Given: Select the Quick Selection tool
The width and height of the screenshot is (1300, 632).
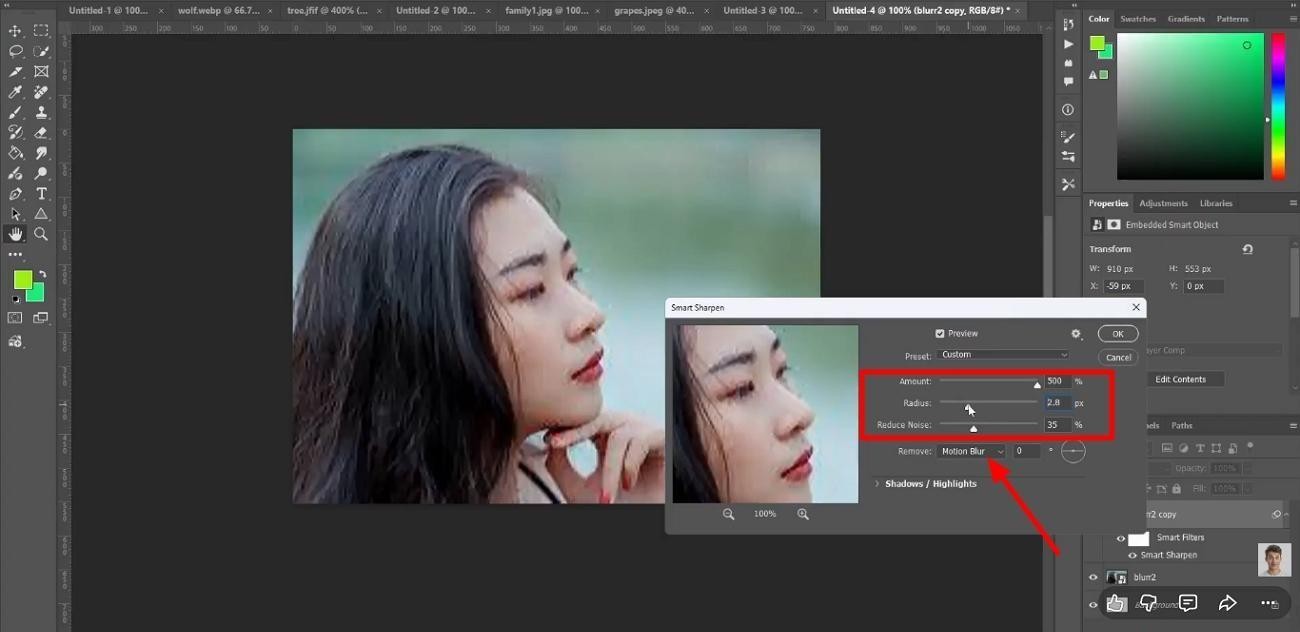Looking at the screenshot, I should pos(41,51).
